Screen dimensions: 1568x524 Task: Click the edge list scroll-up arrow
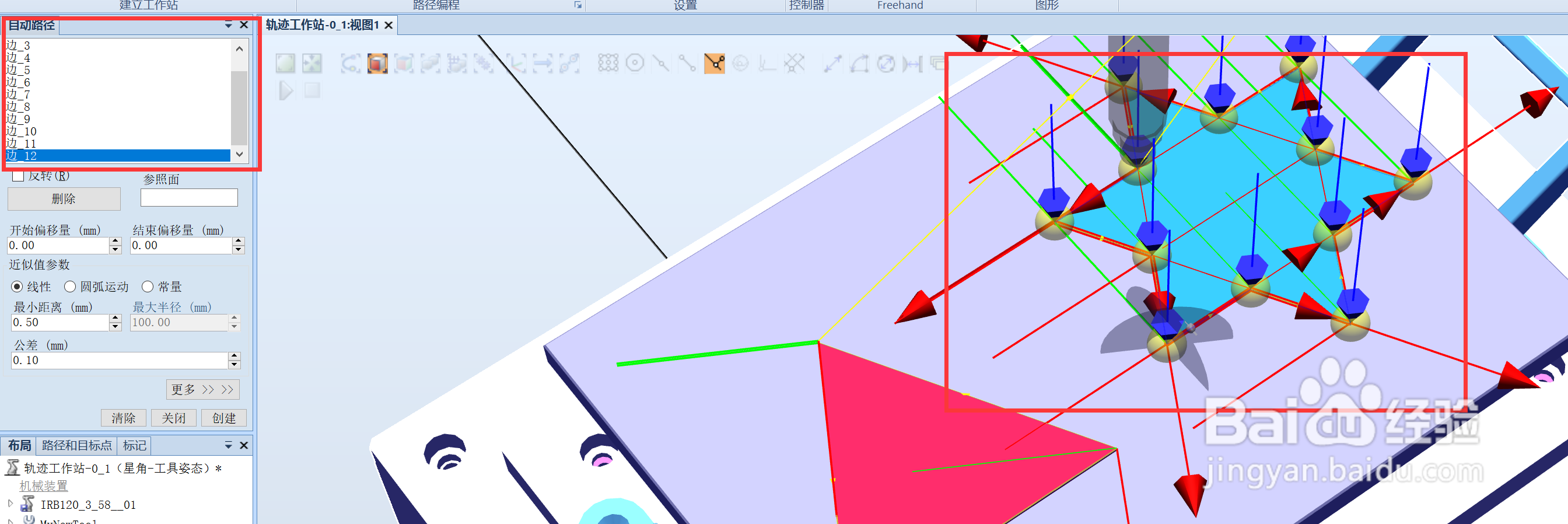pos(239,48)
